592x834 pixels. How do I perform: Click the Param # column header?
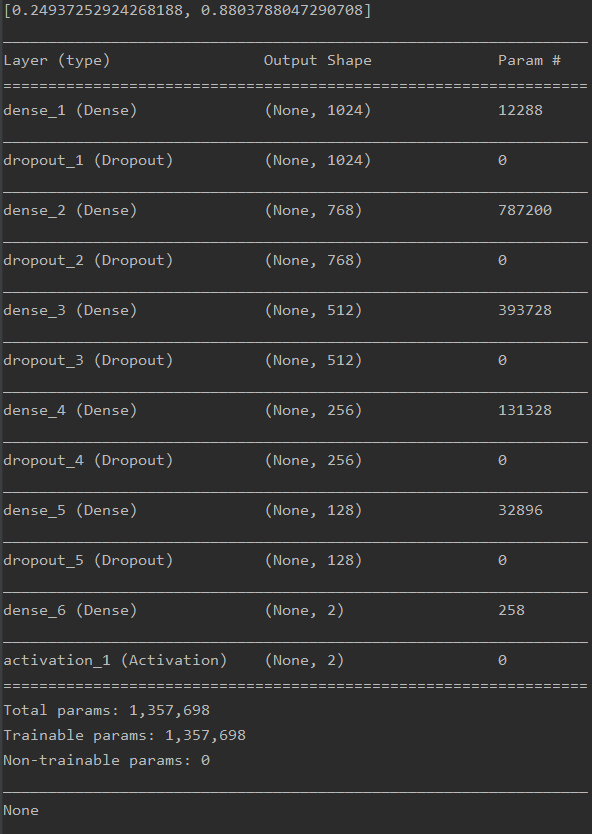click(x=529, y=61)
